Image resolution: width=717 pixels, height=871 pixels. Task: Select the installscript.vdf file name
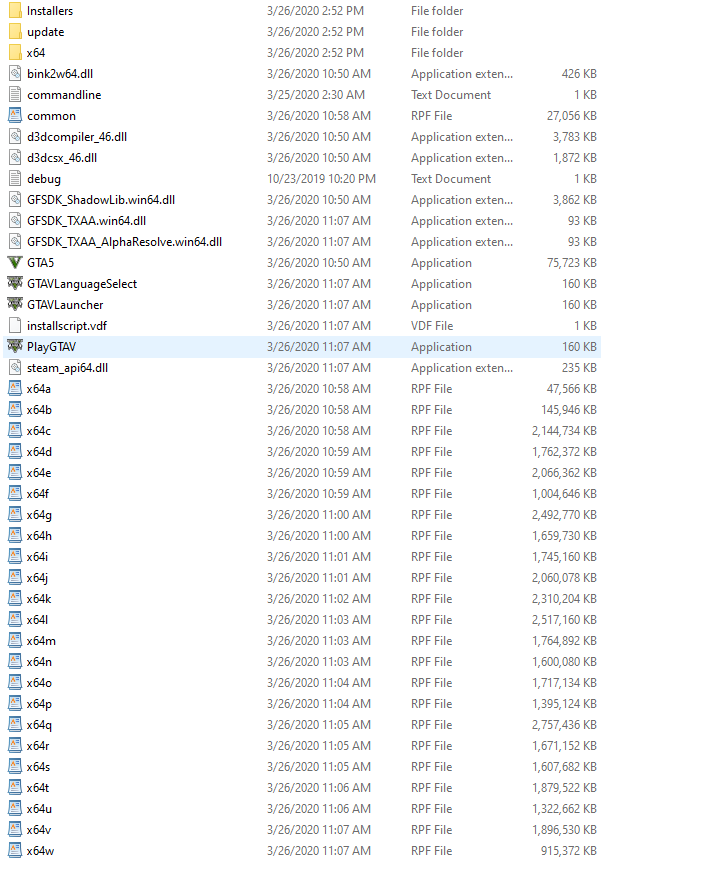(67, 326)
